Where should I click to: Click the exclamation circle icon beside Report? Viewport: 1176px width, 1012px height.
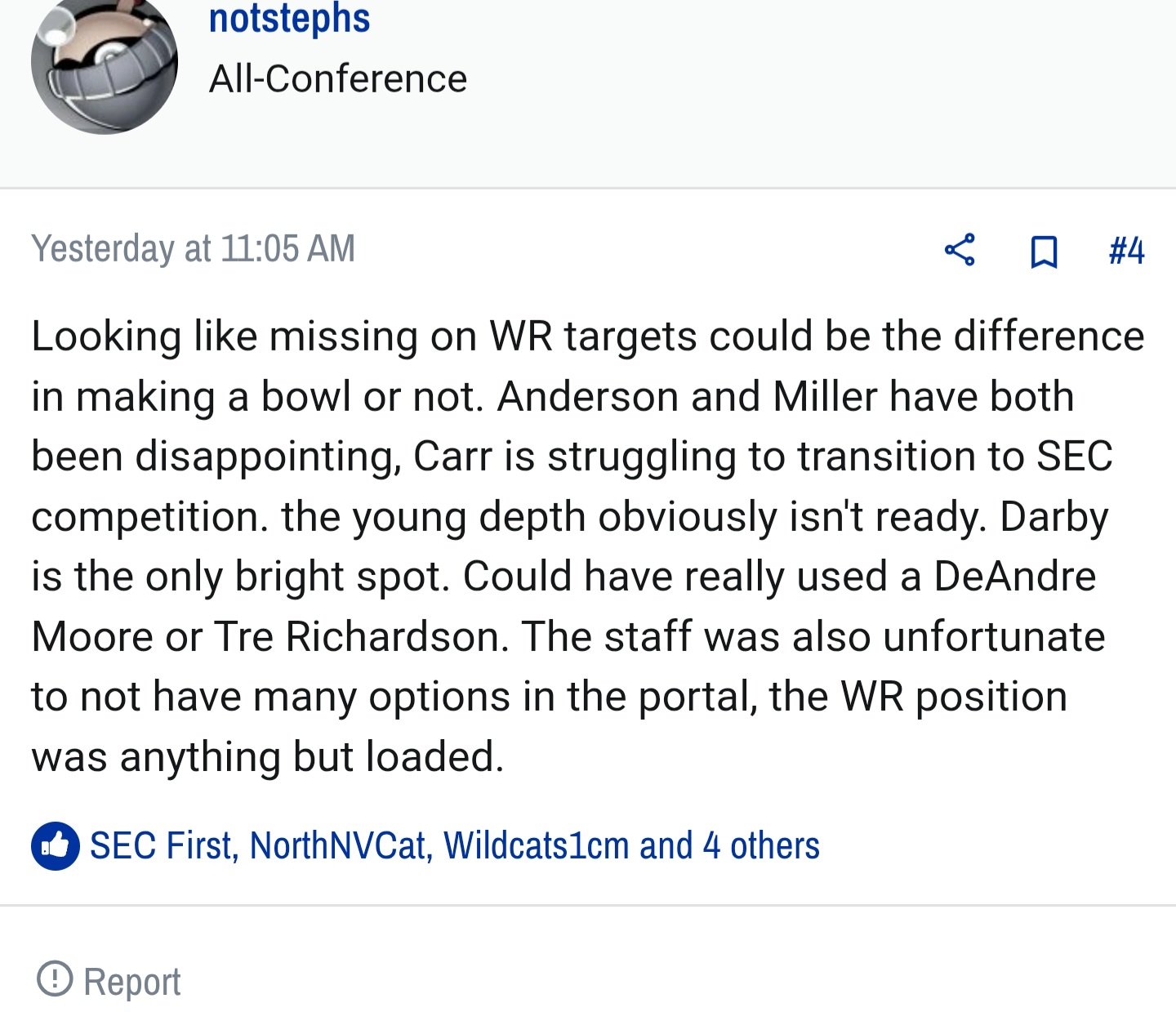pyautogui.click(x=55, y=978)
